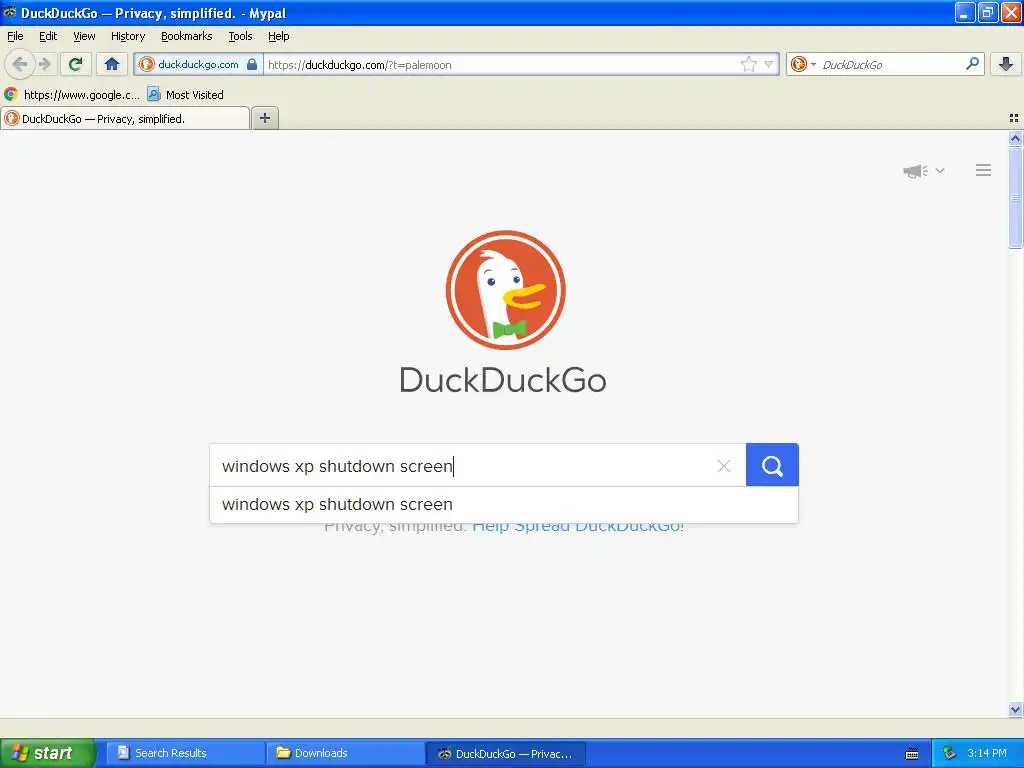1024x768 pixels.
Task: Open the File menu
Action: tap(15, 36)
